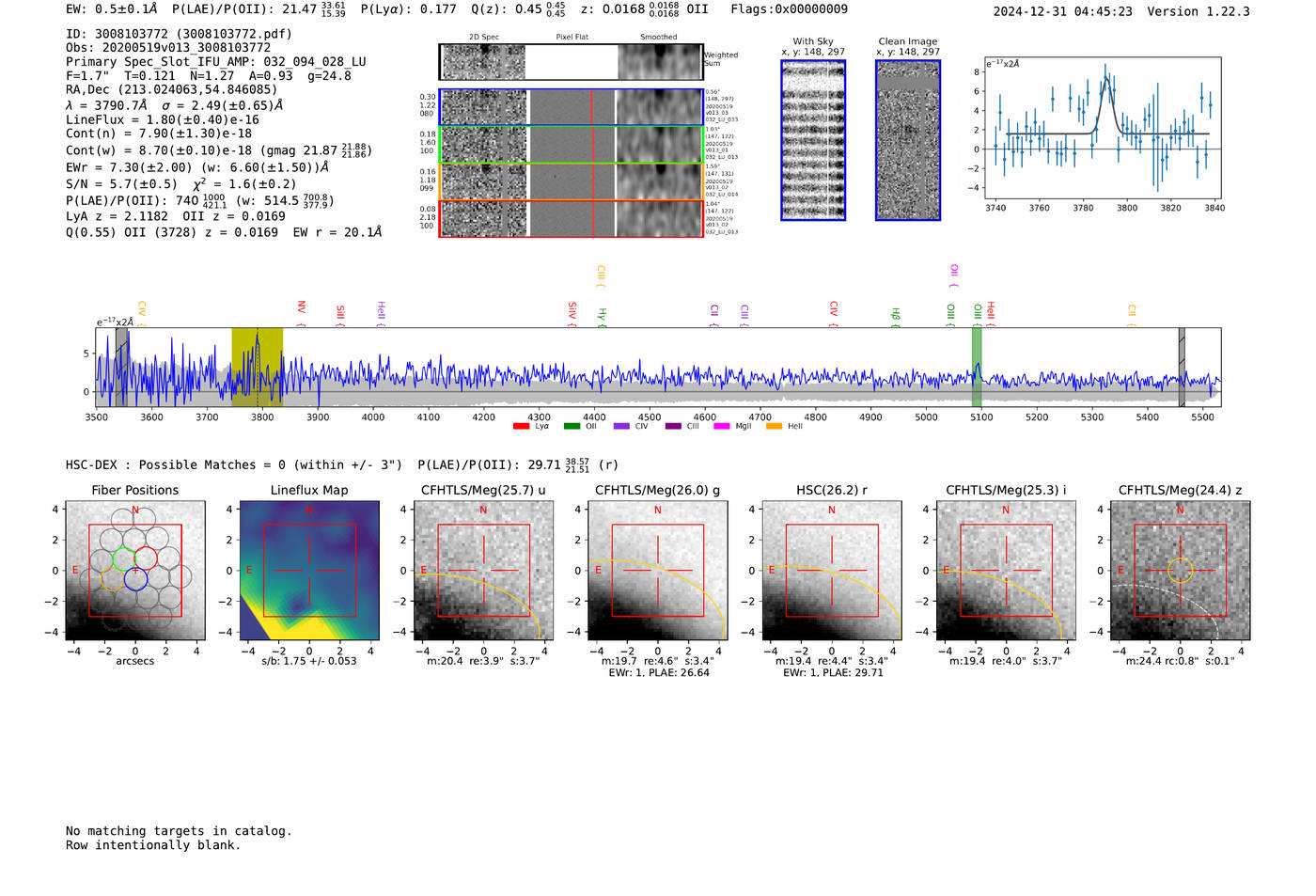Image resolution: width=1316 pixels, height=896 pixels.
Task: Click the 'Row intentionally blank.' text
Action: click(153, 845)
